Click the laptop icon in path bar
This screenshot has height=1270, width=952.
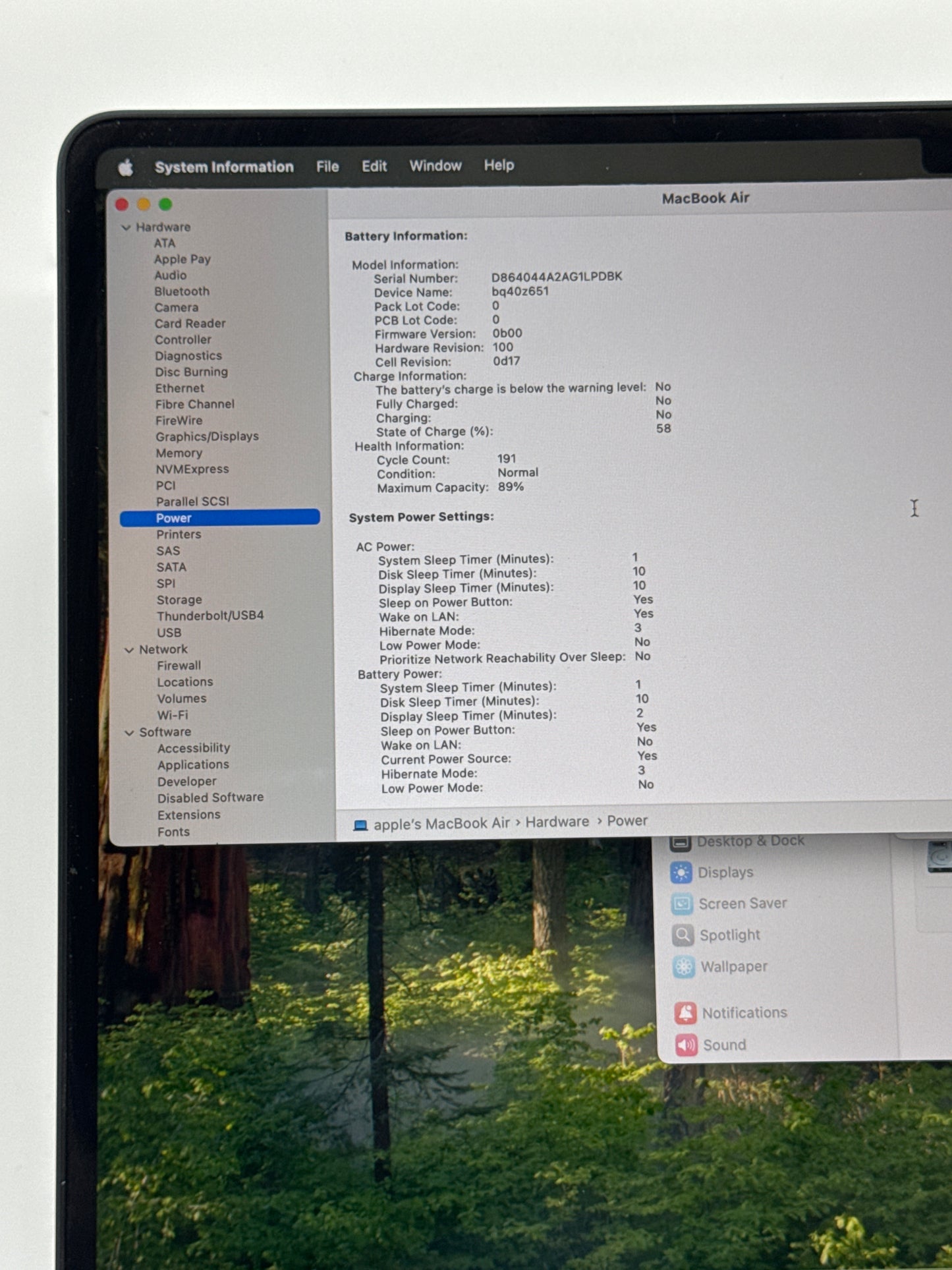(x=360, y=825)
